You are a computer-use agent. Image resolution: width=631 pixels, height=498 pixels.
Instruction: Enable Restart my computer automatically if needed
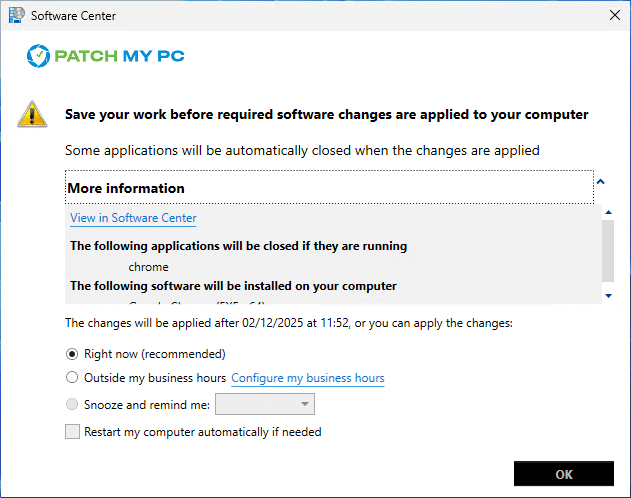click(72, 432)
